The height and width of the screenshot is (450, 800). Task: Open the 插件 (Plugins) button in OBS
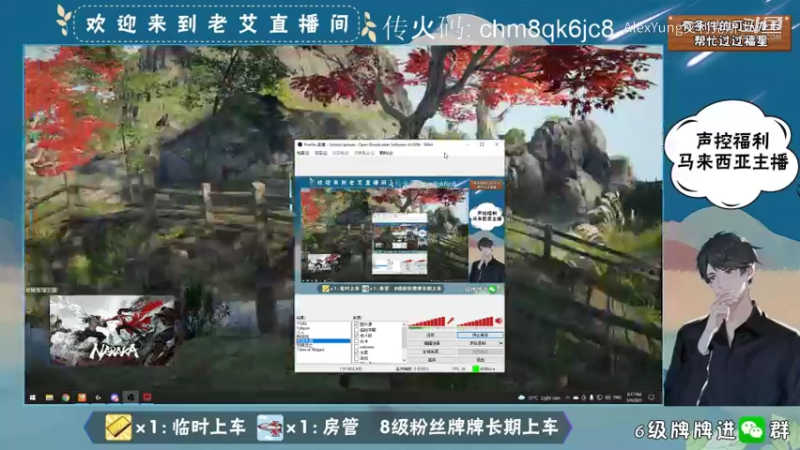tap(432, 360)
